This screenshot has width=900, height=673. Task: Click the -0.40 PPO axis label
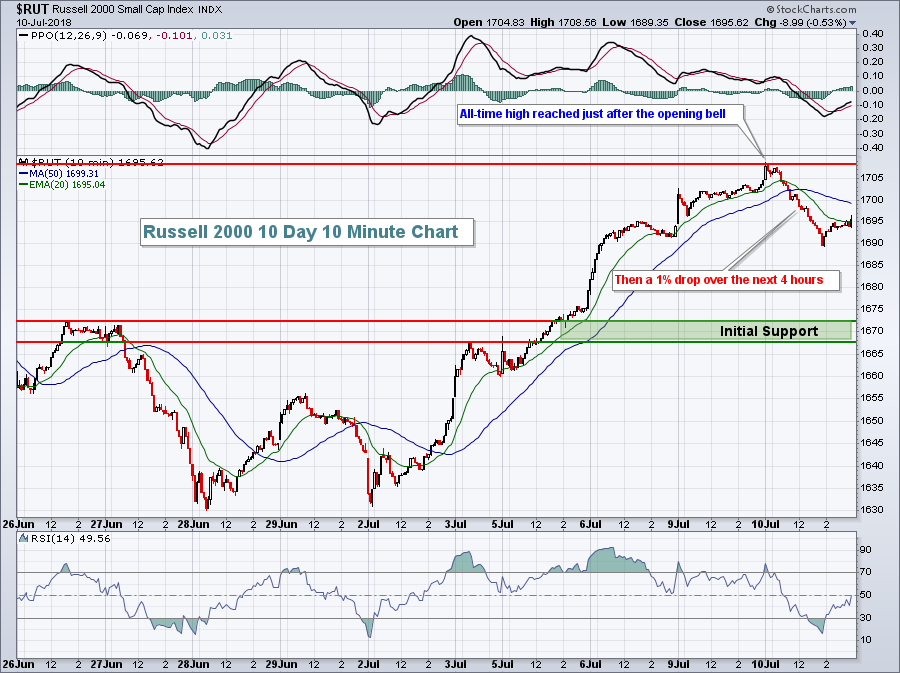tap(871, 147)
